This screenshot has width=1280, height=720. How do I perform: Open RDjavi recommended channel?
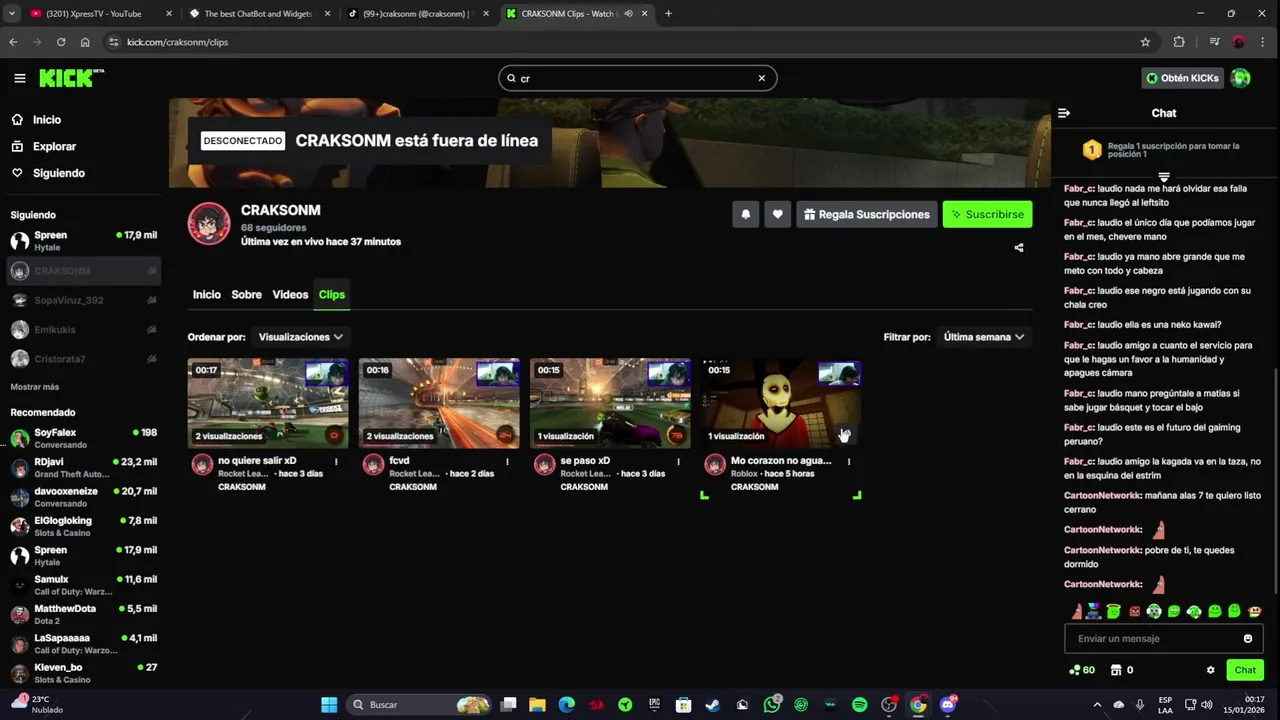[x=84, y=468]
